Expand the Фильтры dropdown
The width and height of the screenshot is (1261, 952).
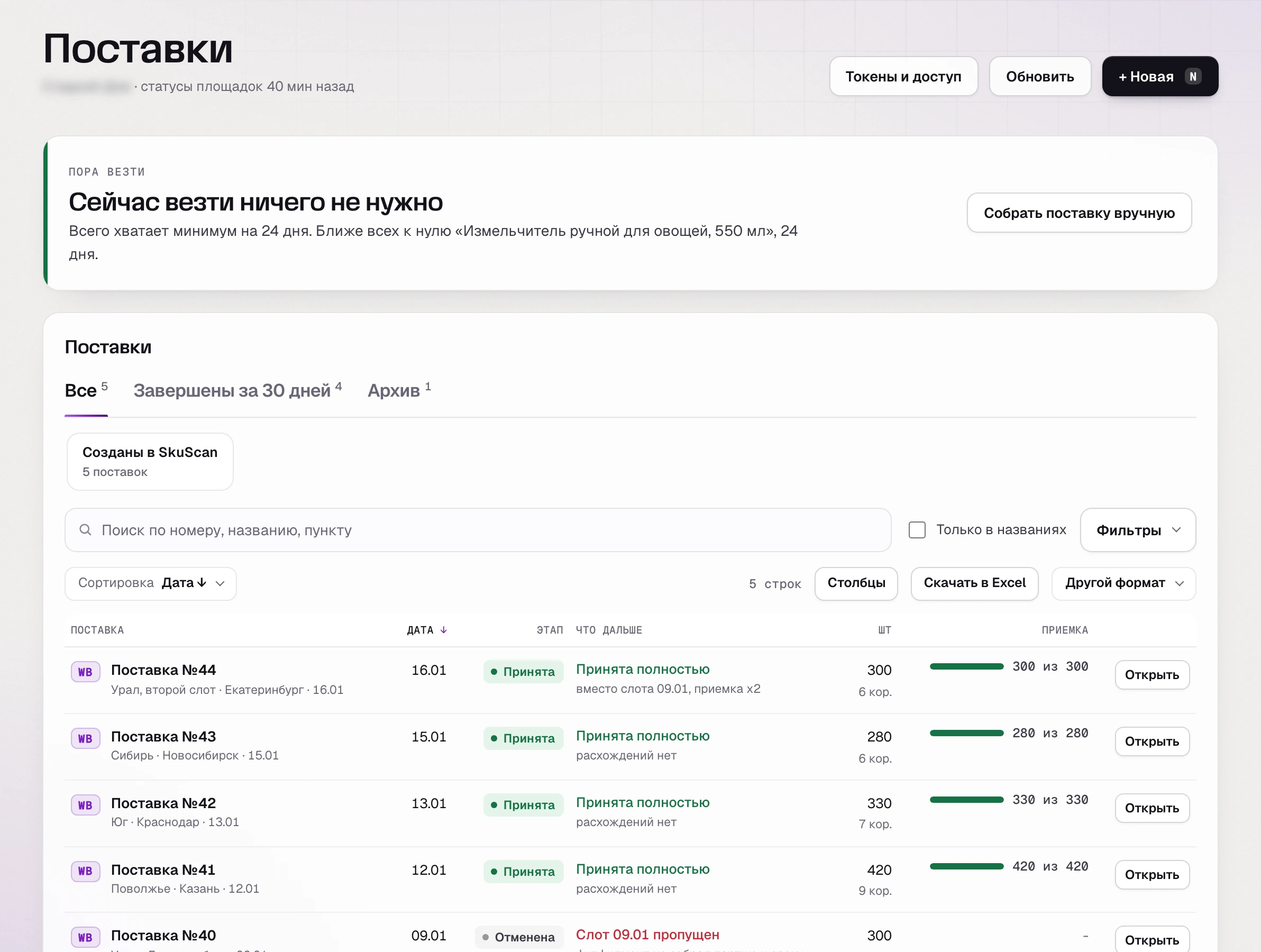[1138, 530]
